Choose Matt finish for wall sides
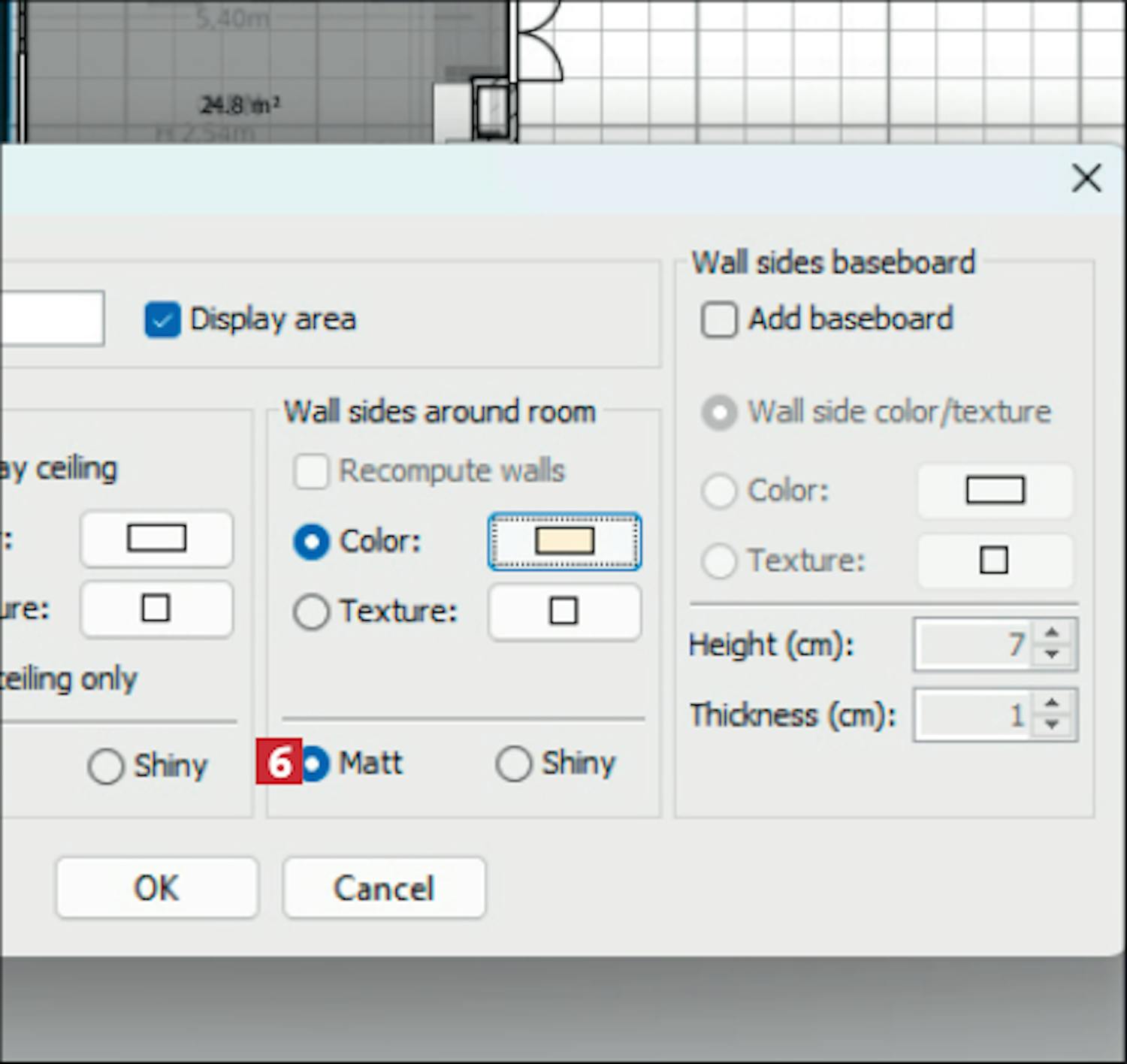 point(315,764)
